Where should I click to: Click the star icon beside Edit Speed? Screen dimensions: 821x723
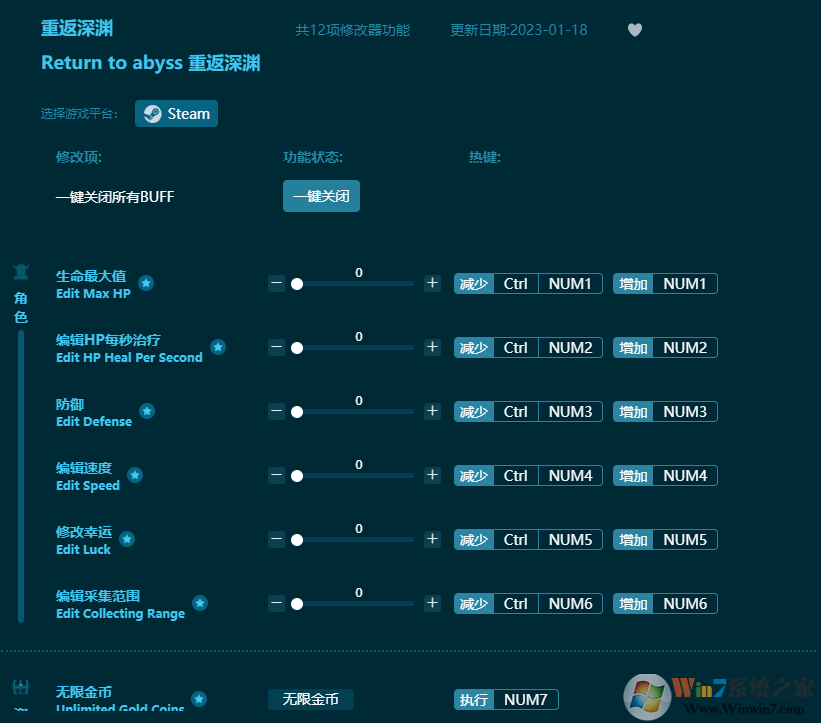click(x=135, y=475)
